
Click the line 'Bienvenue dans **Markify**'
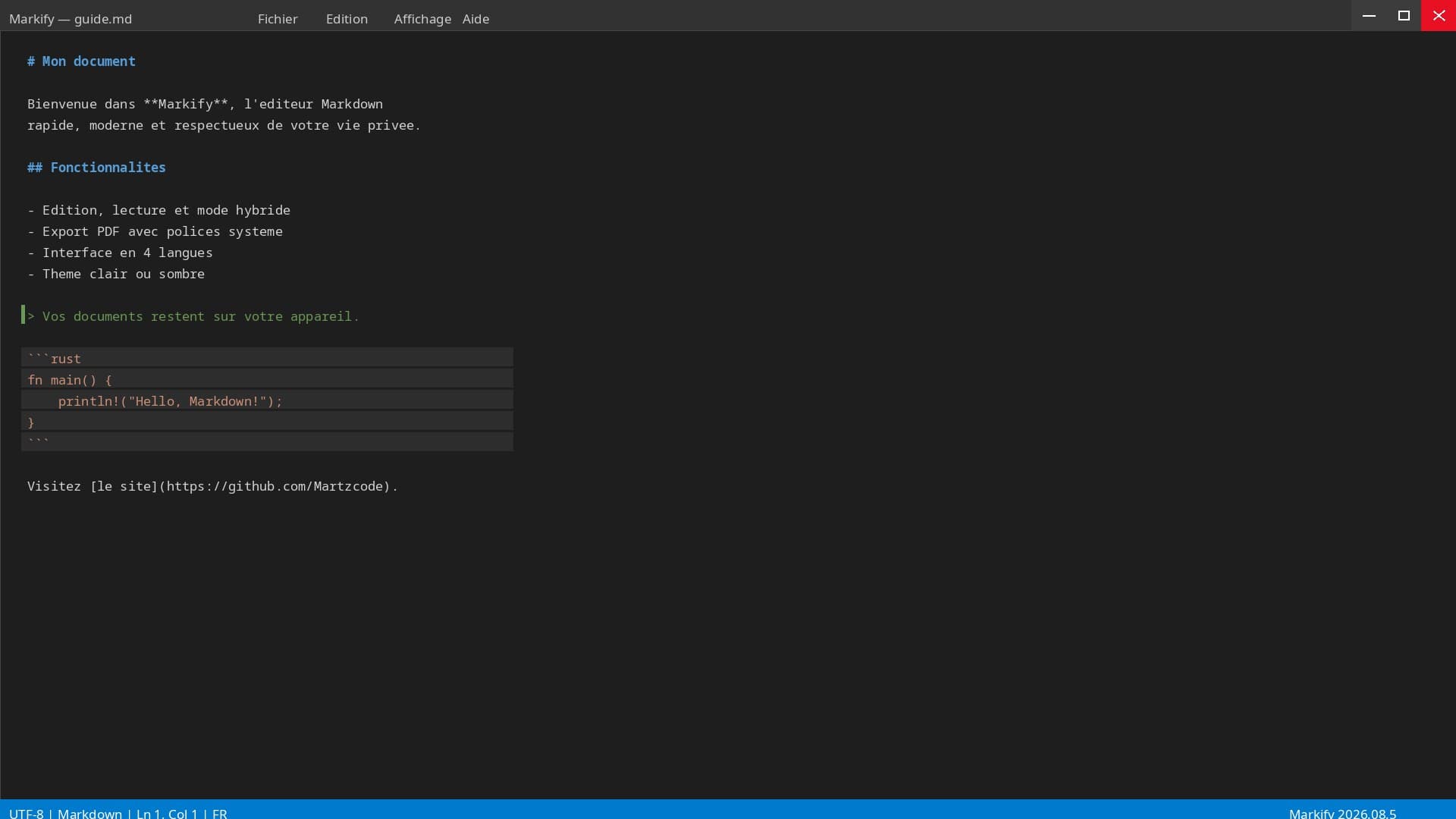pyautogui.click(x=205, y=104)
